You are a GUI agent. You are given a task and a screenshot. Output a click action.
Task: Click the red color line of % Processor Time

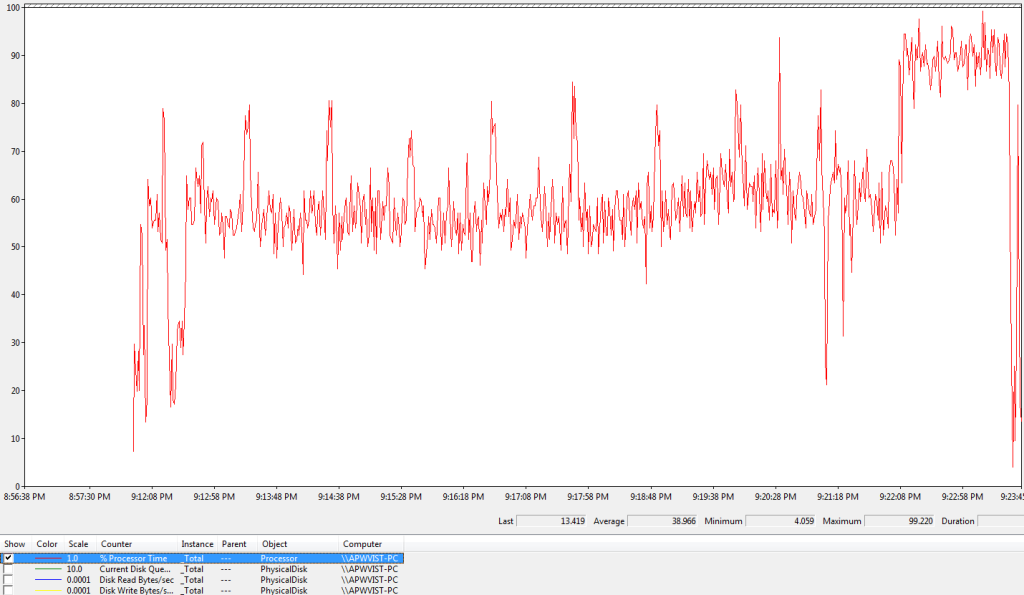point(47,558)
